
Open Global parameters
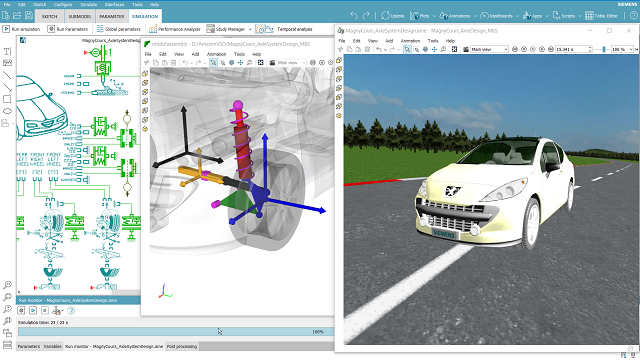(118, 29)
